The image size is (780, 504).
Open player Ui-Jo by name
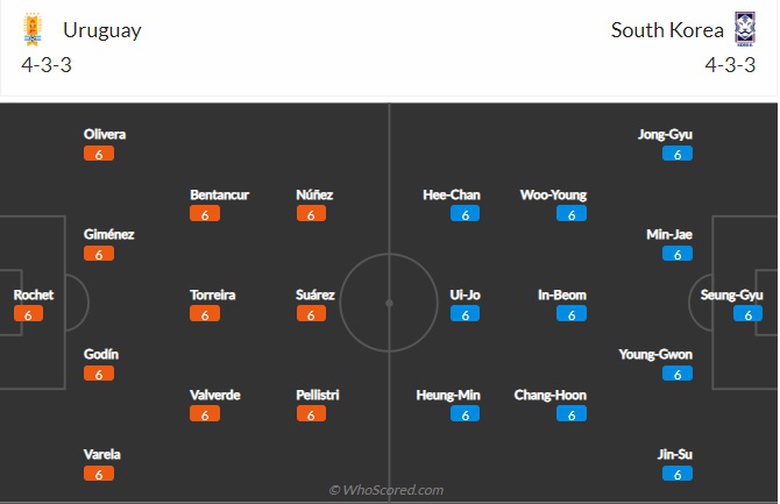point(465,295)
